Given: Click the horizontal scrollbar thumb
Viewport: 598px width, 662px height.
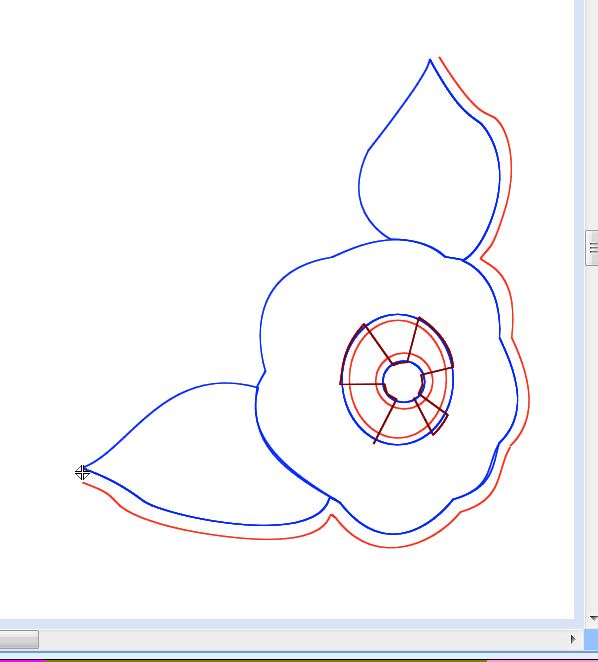Looking at the screenshot, I should point(19,639).
